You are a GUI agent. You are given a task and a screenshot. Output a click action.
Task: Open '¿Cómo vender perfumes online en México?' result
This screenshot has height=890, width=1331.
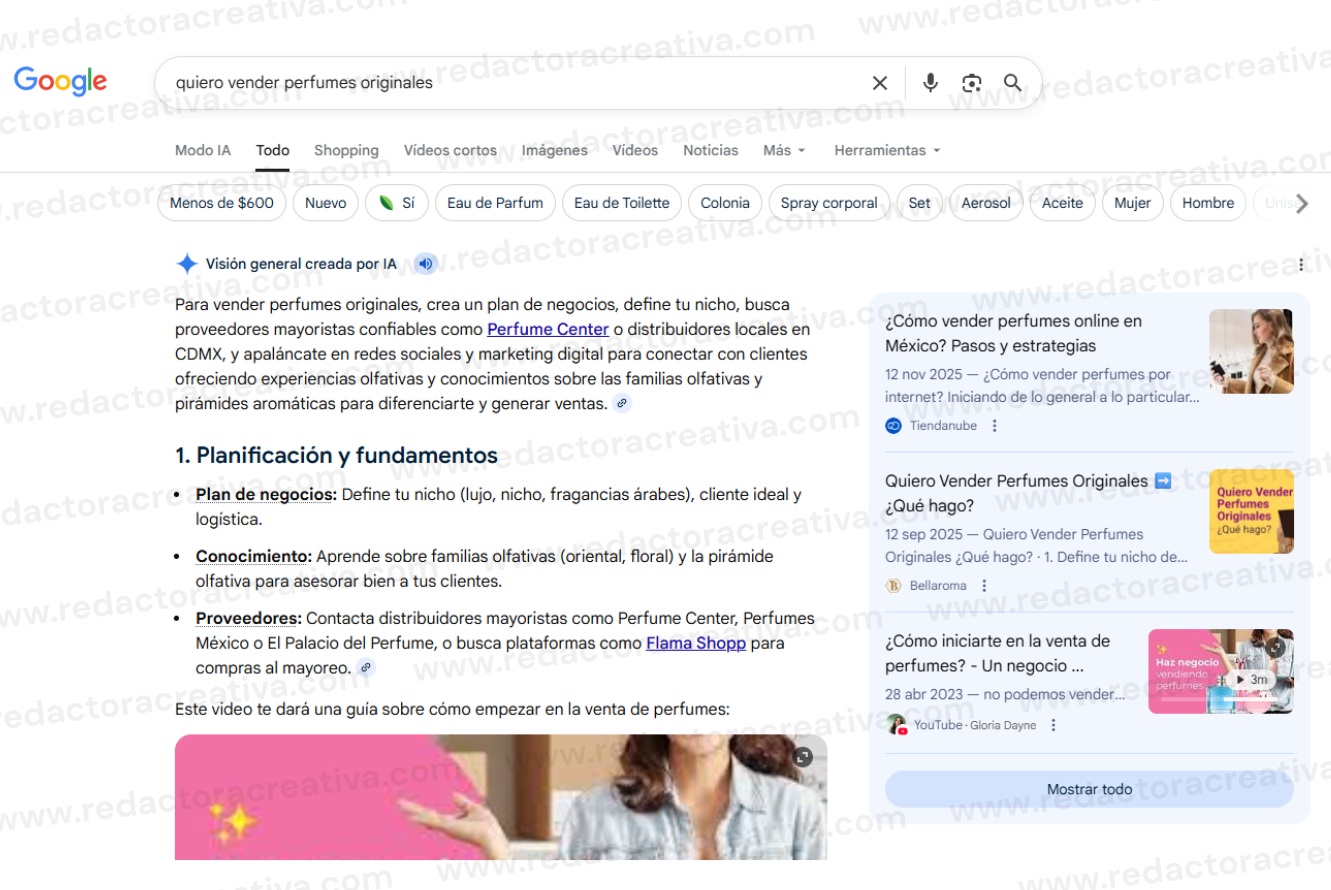1013,333
